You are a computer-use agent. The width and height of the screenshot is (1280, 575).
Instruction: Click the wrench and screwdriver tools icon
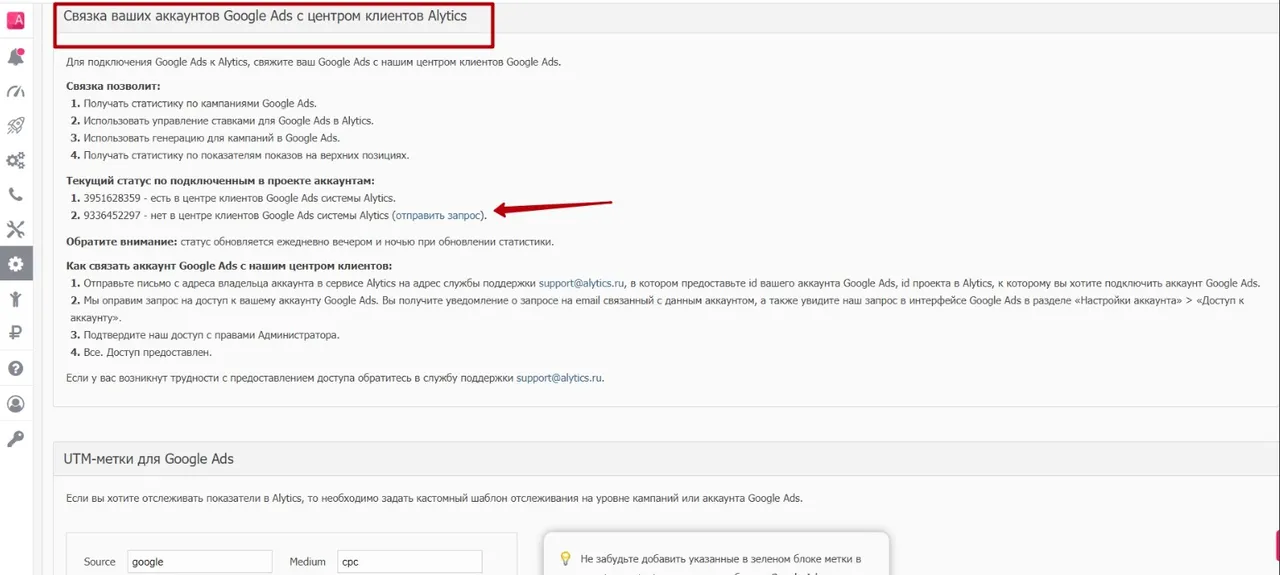pos(16,229)
